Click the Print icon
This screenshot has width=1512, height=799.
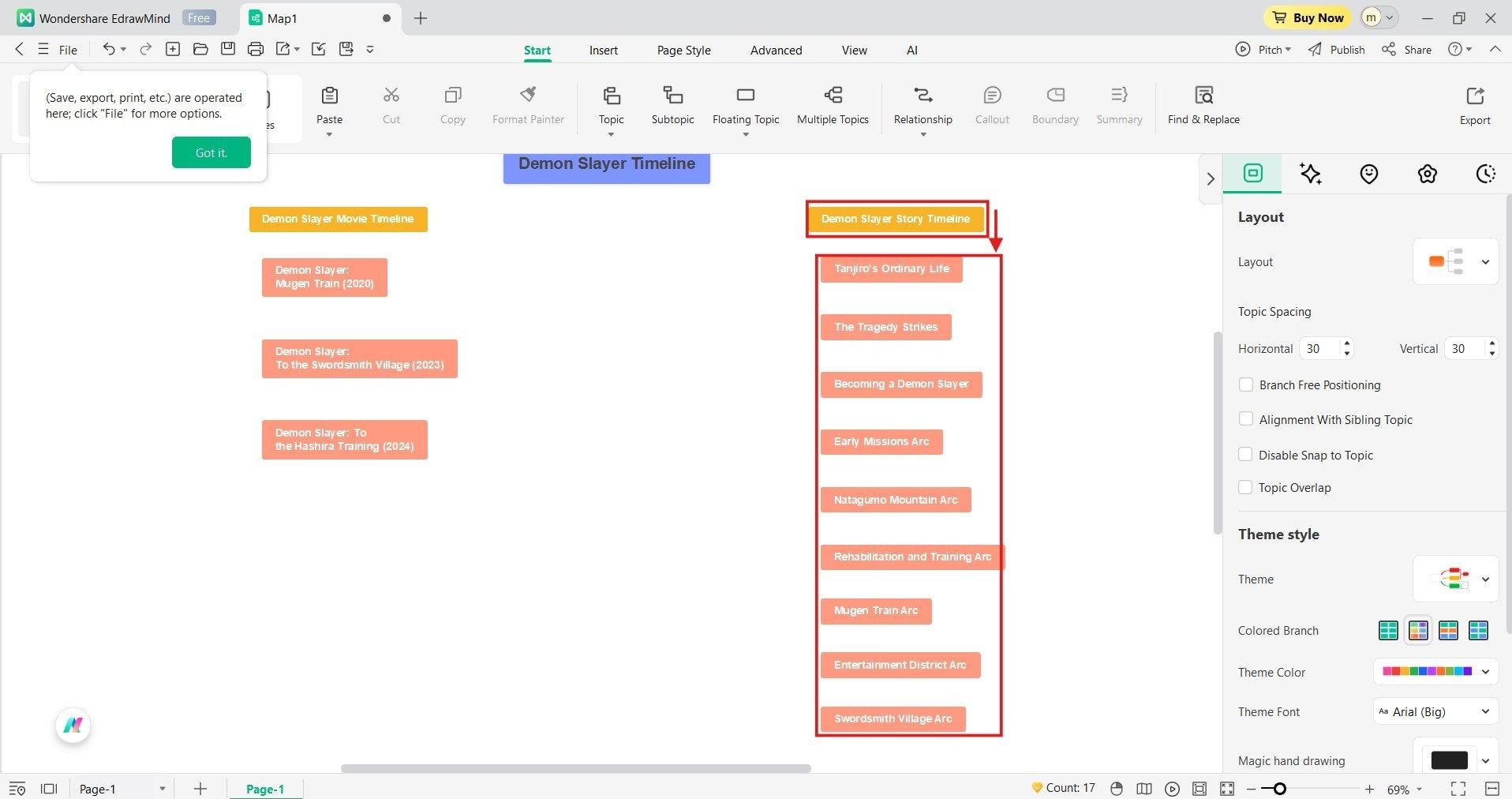(x=256, y=49)
